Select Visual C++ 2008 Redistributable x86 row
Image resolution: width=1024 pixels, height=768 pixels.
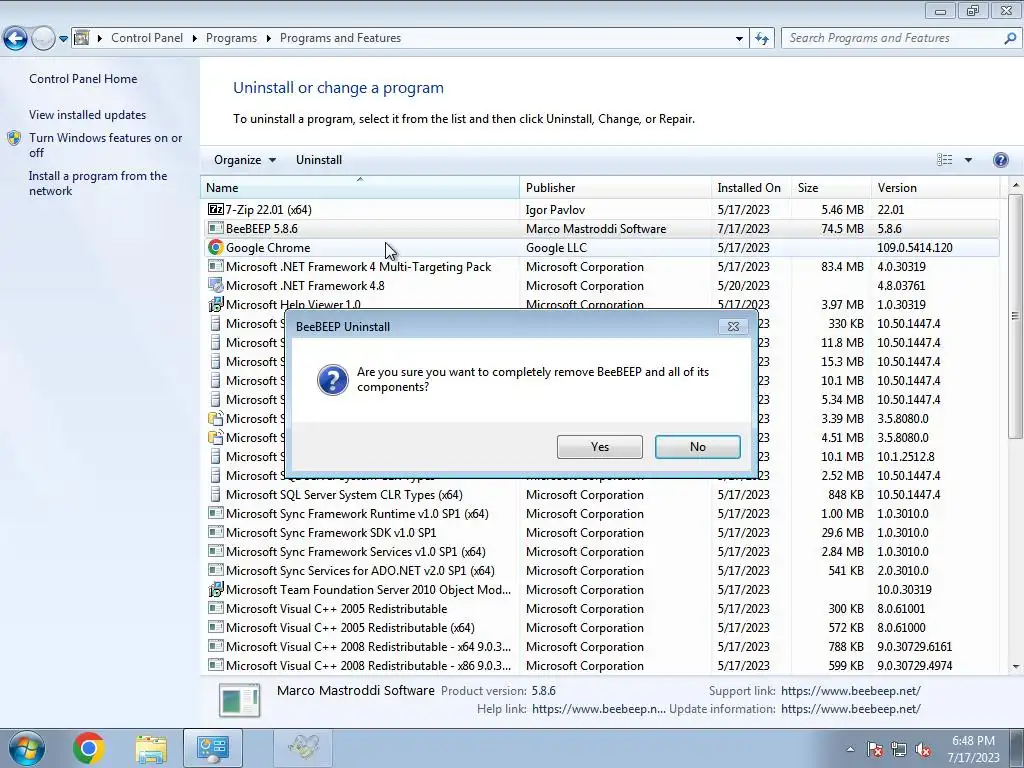[600, 665]
